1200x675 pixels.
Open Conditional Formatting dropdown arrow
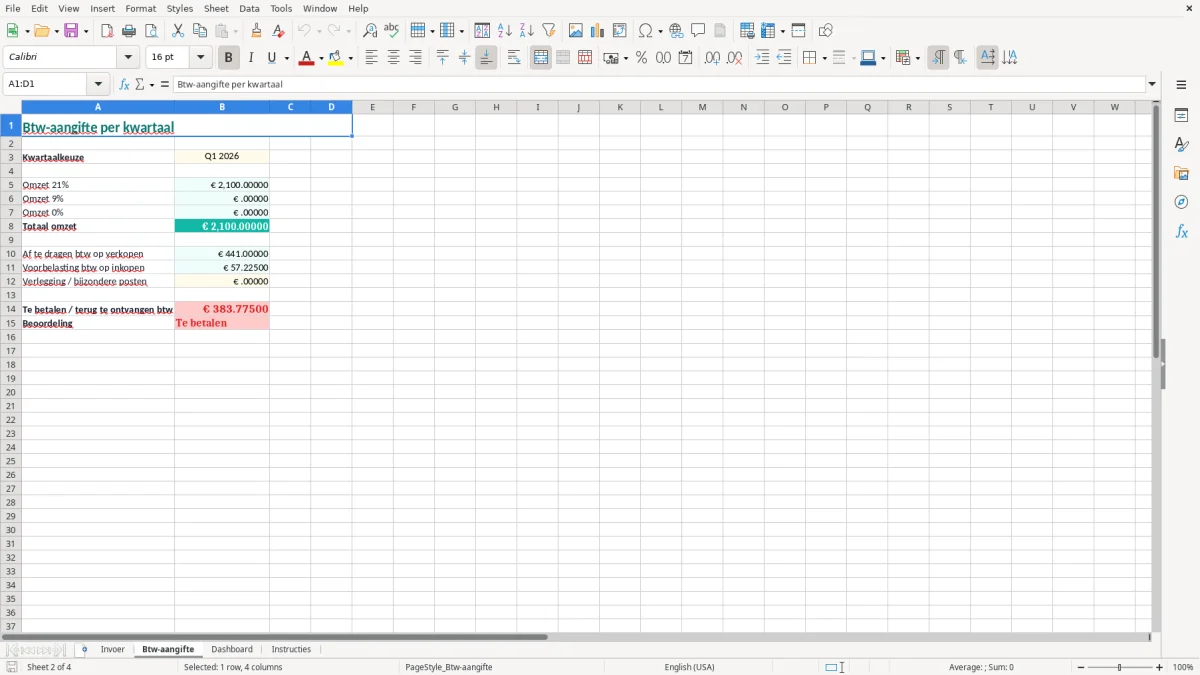(x=917, y=58)
